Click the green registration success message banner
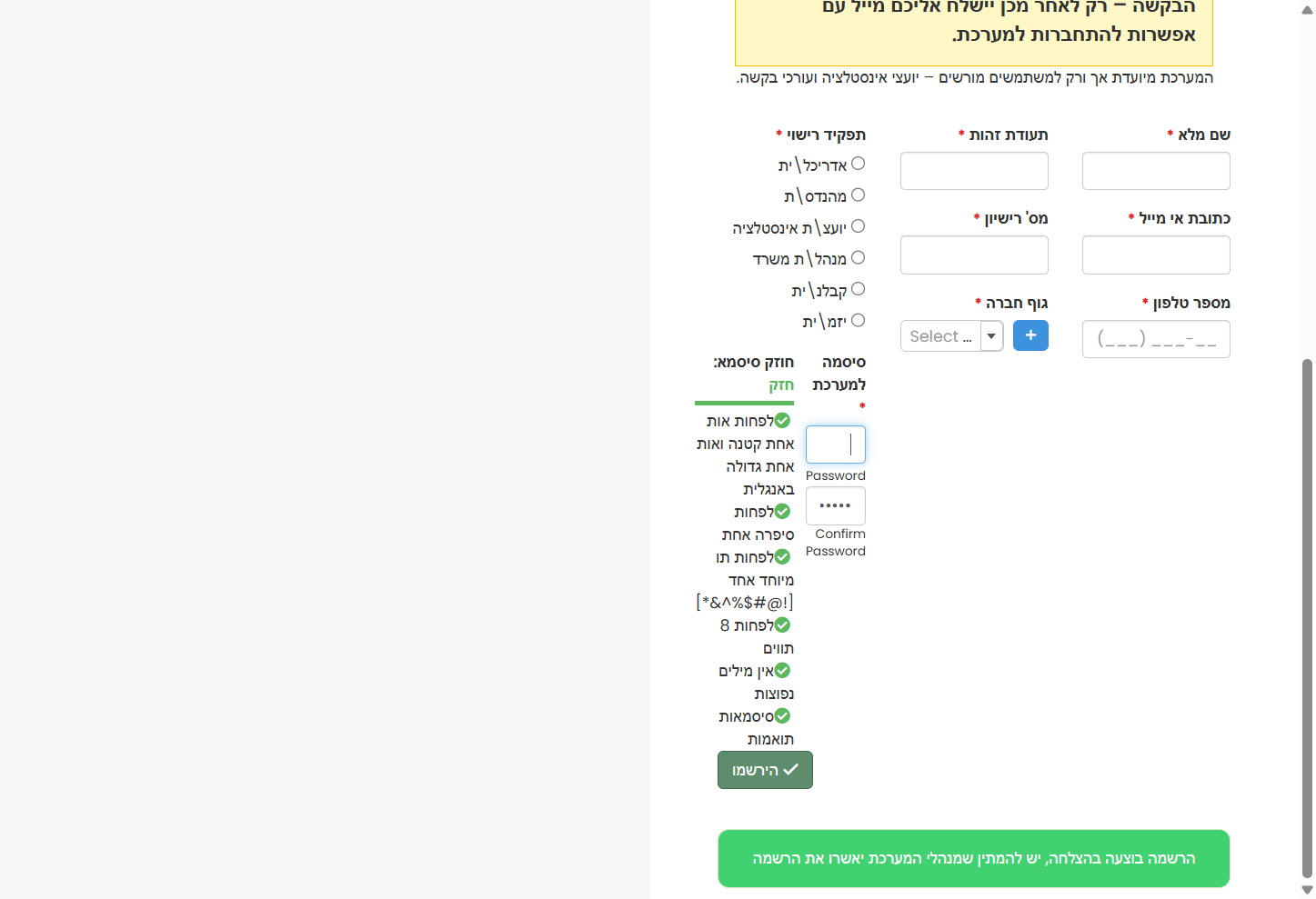Screen dimensions: 1316x899 974,858
